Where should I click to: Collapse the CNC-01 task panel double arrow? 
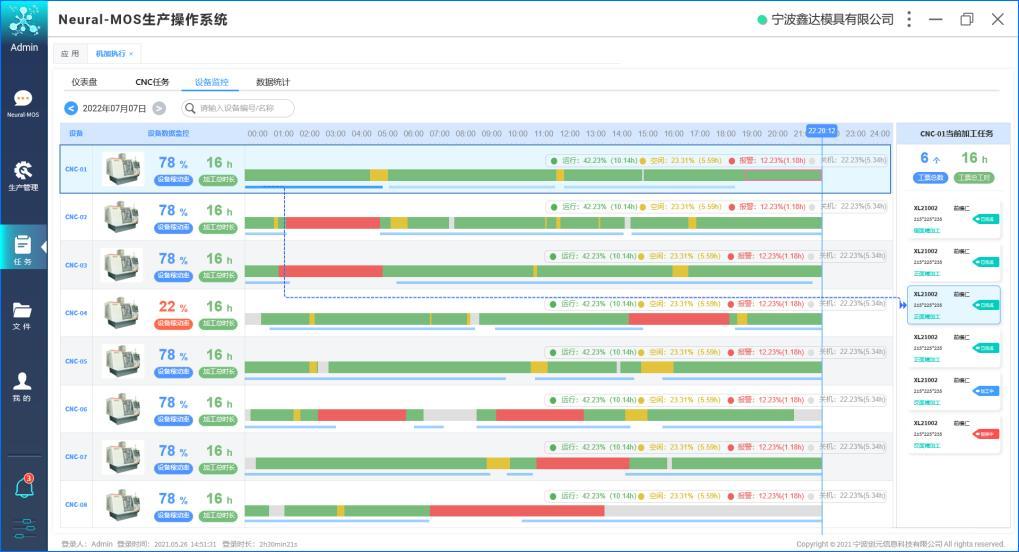coord(903,306)
